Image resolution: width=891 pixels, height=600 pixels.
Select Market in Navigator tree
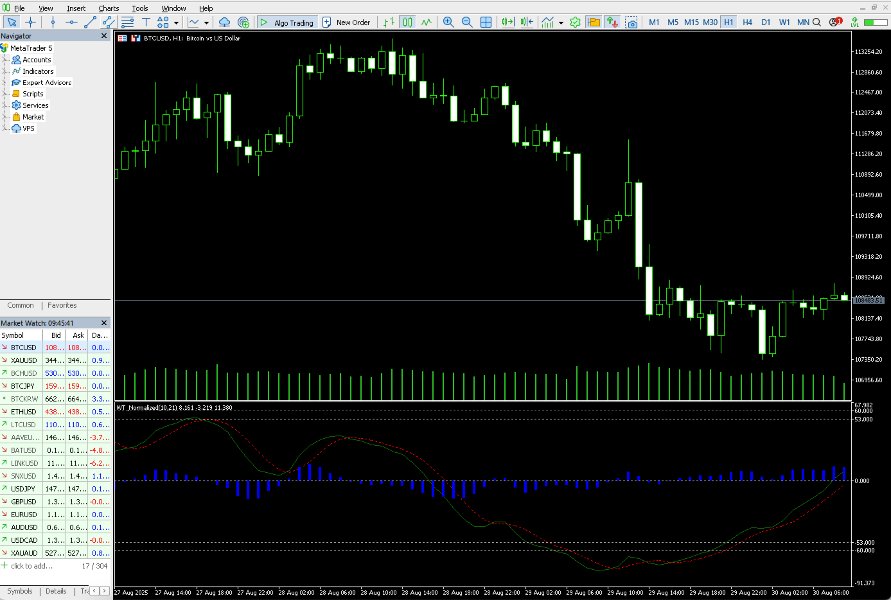(x=33, y=117)
